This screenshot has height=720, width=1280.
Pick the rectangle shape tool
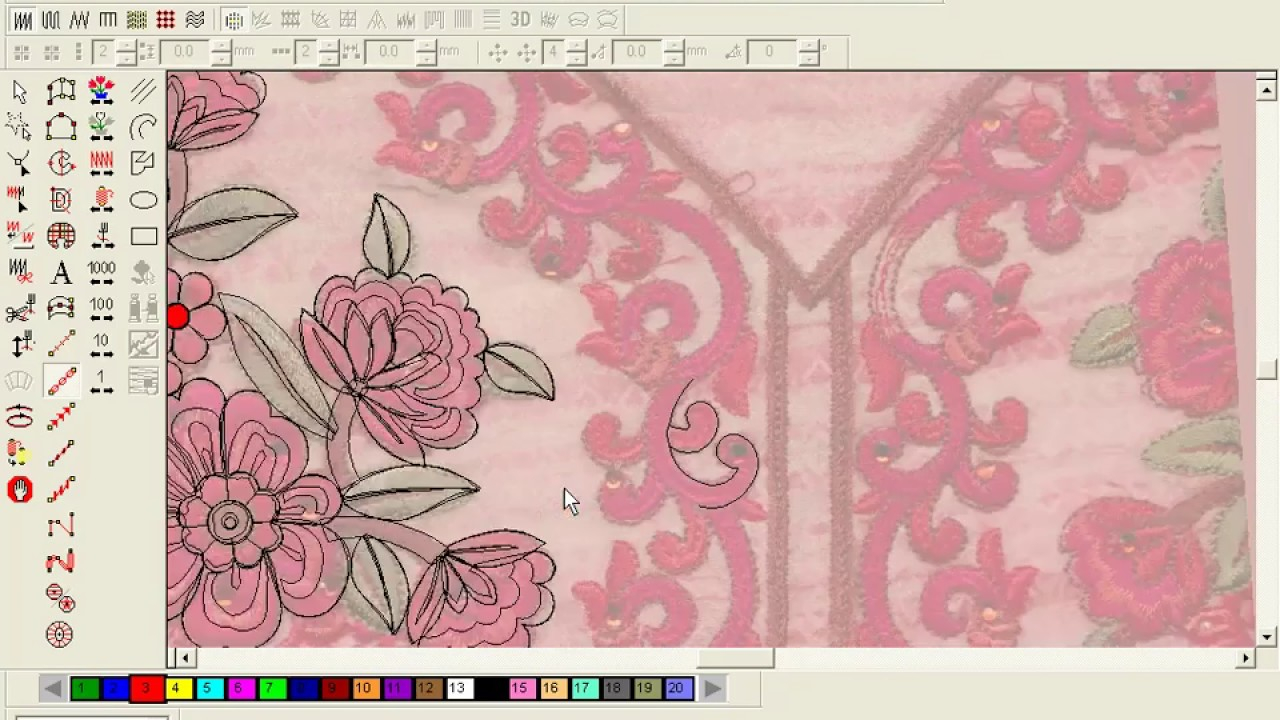143,236
